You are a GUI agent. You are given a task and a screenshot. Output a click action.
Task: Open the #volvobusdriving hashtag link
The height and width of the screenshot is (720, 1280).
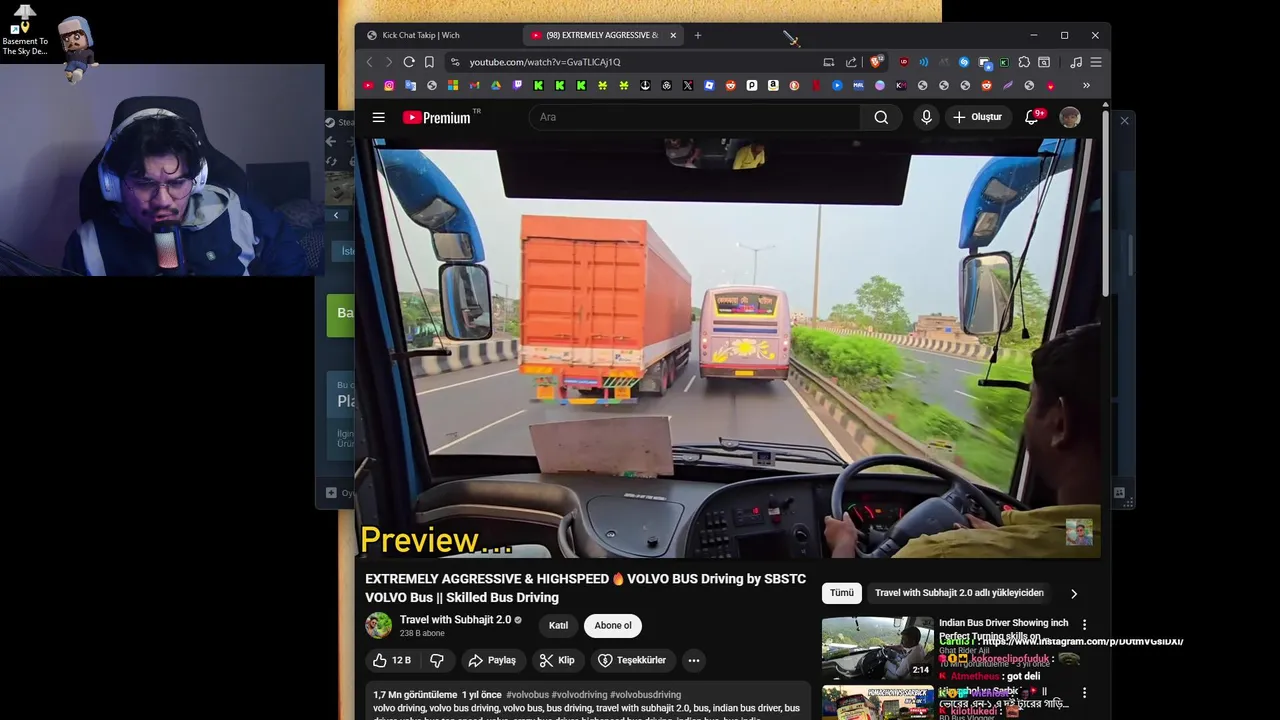point(645,695)
